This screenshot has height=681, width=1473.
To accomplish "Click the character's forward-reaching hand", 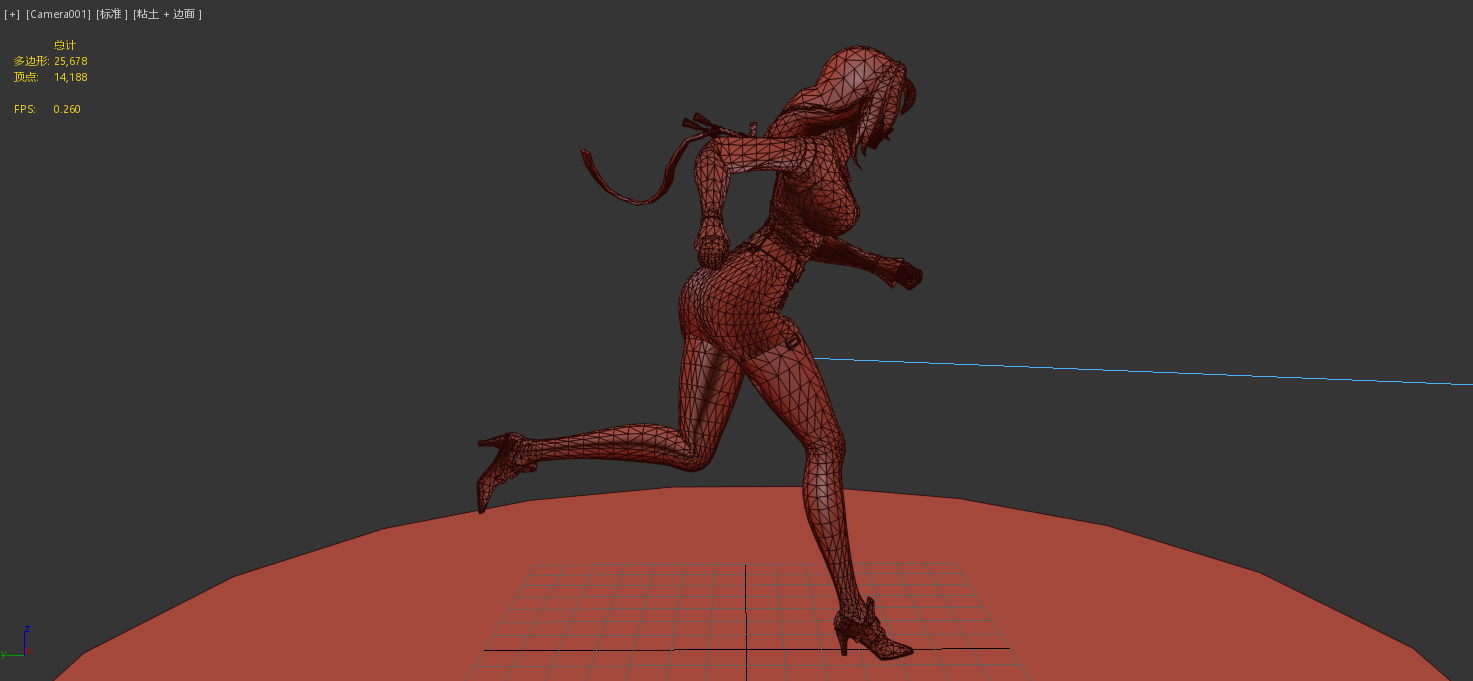I will click(x=903, y=273).
